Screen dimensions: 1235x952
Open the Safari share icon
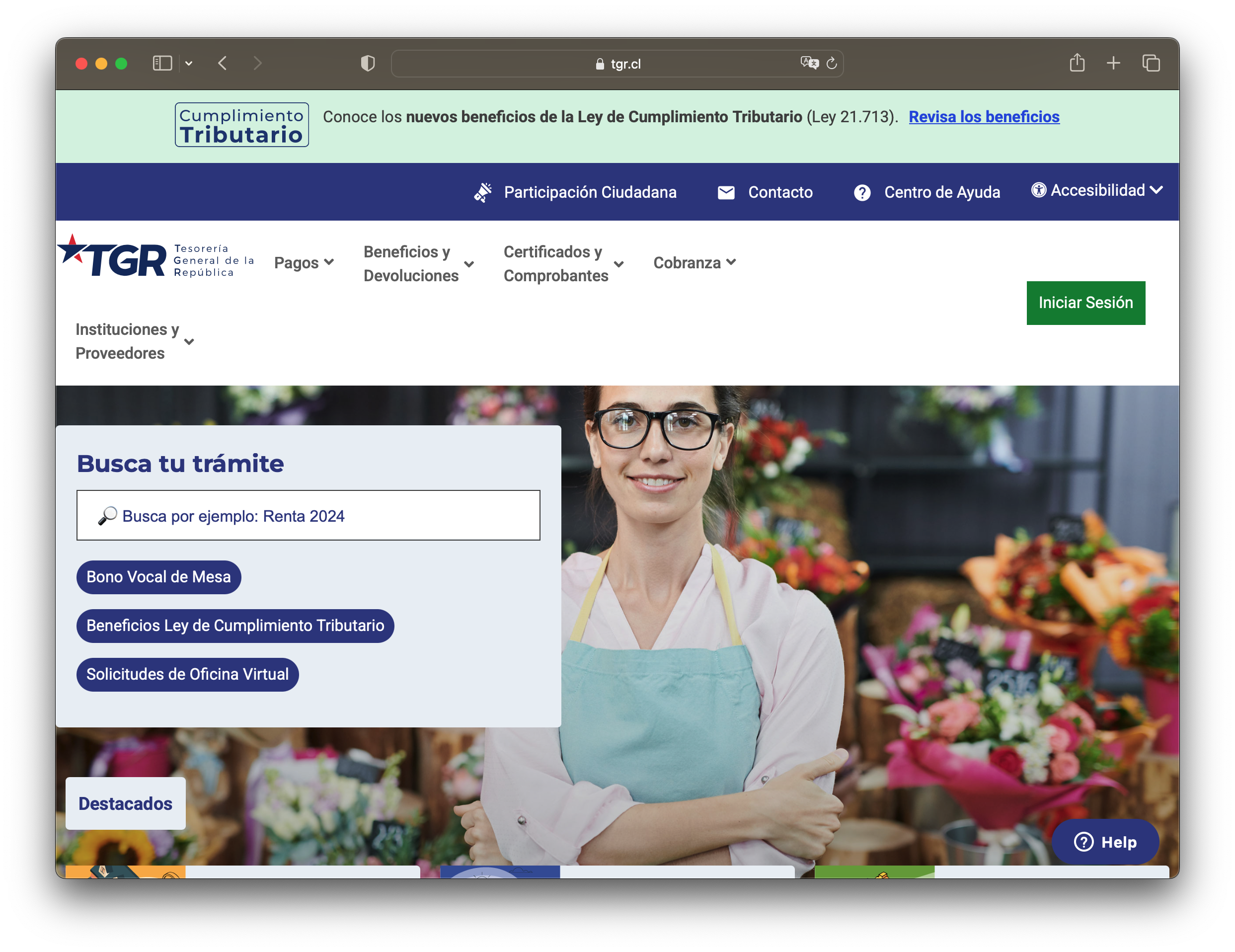click(x=1077, y=63)
